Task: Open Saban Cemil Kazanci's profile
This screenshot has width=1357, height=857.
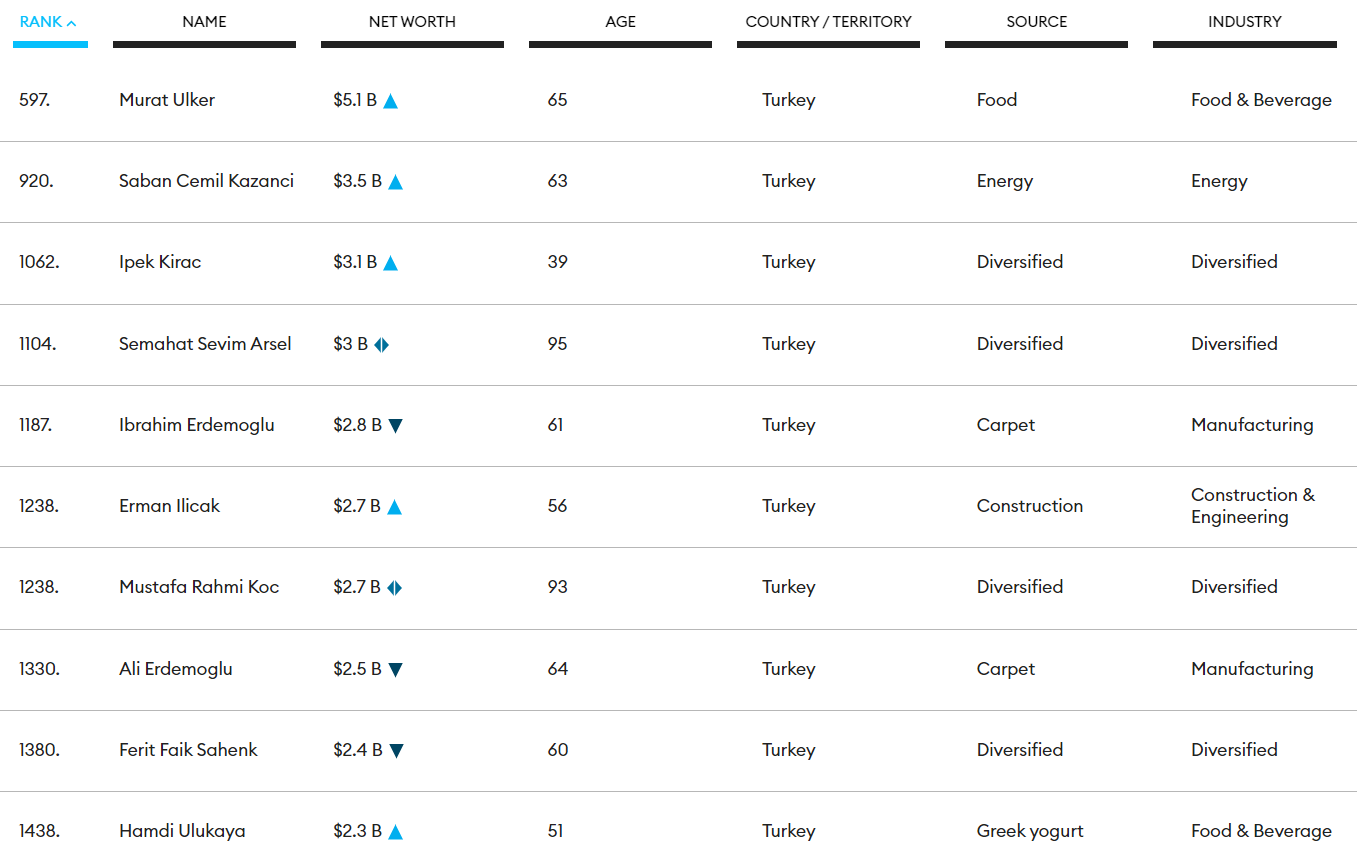Action: pos(206,181)
